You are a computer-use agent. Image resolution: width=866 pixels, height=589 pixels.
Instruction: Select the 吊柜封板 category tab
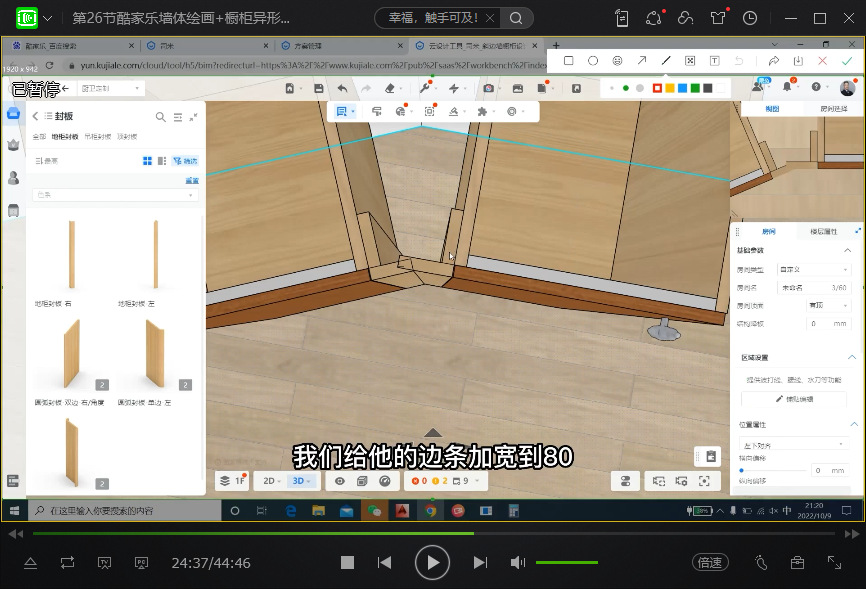pyautogui.click(x=97, y=136)
